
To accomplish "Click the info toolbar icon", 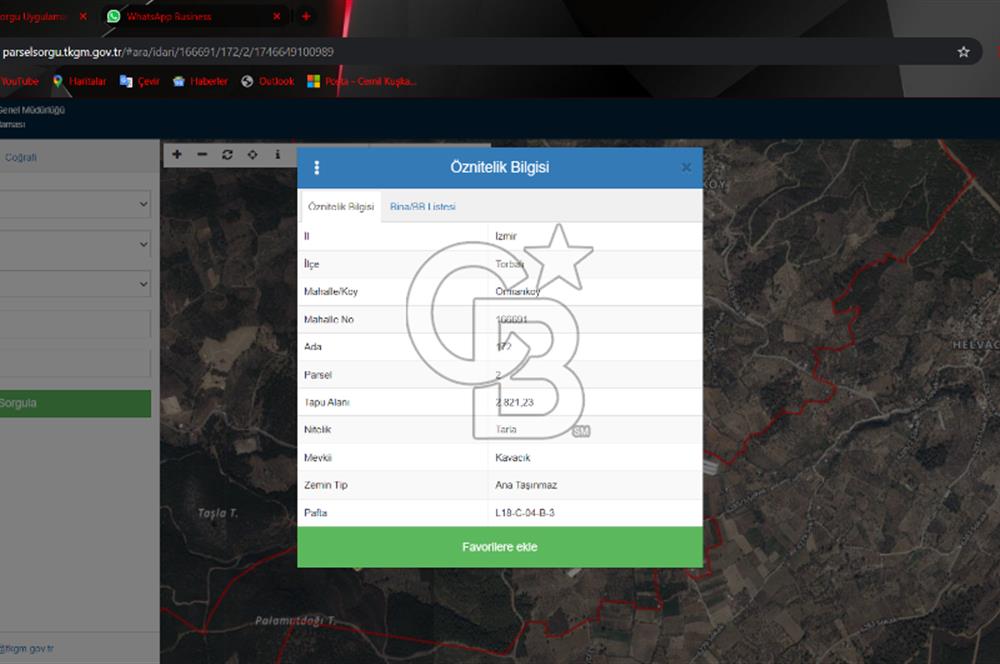I will [277, 154].
